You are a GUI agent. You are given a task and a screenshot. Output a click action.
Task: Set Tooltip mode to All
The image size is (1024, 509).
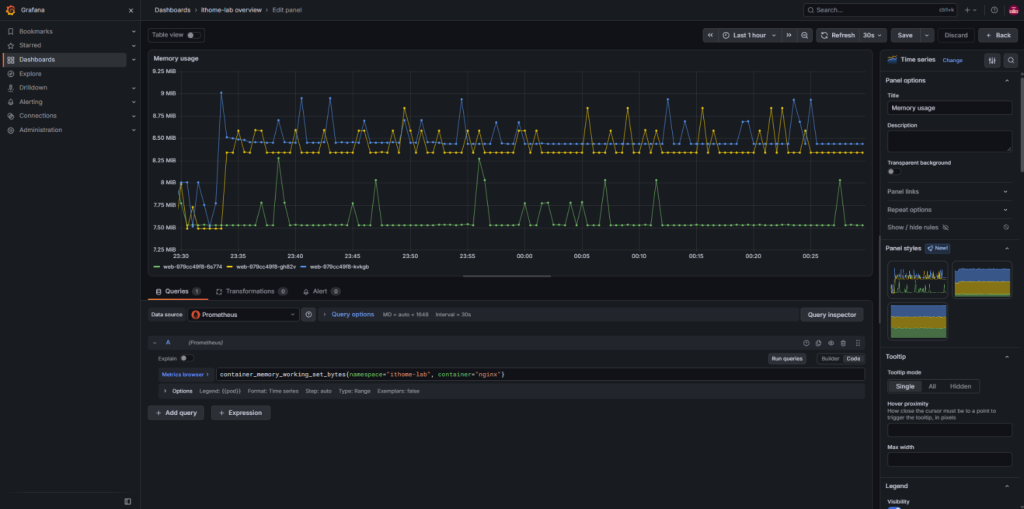[x=932, y=386]
